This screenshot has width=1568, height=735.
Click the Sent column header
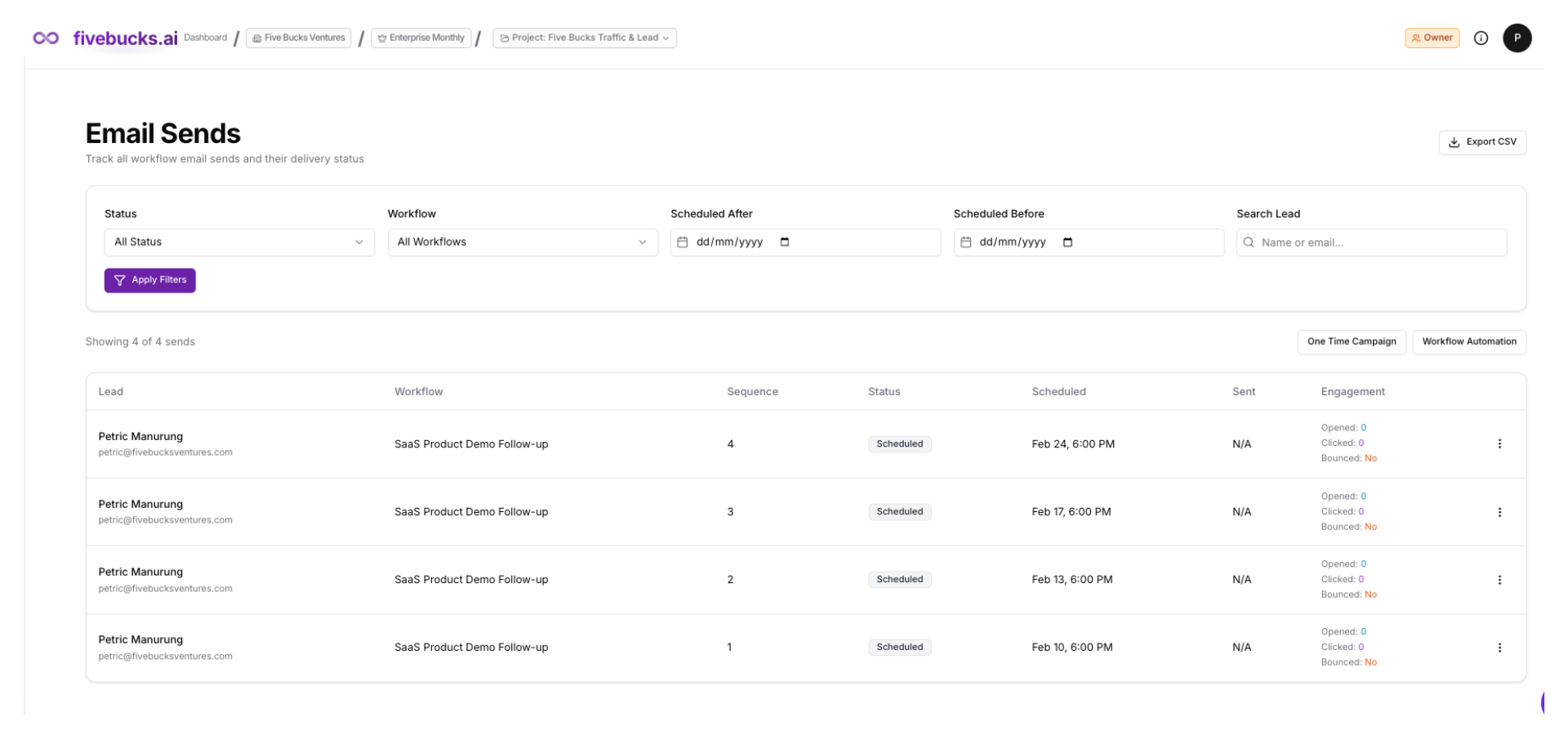point(1244,392)
